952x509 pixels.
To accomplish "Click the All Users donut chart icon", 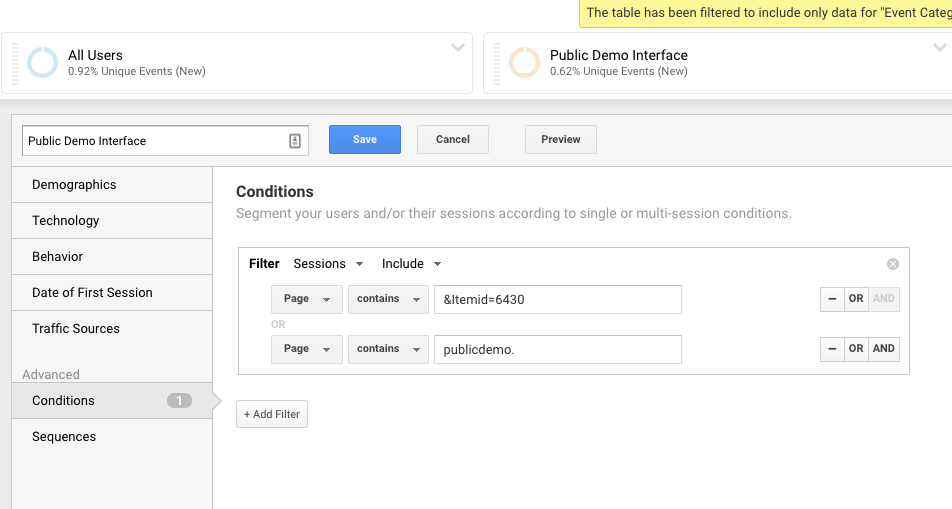I will [42, 63].
